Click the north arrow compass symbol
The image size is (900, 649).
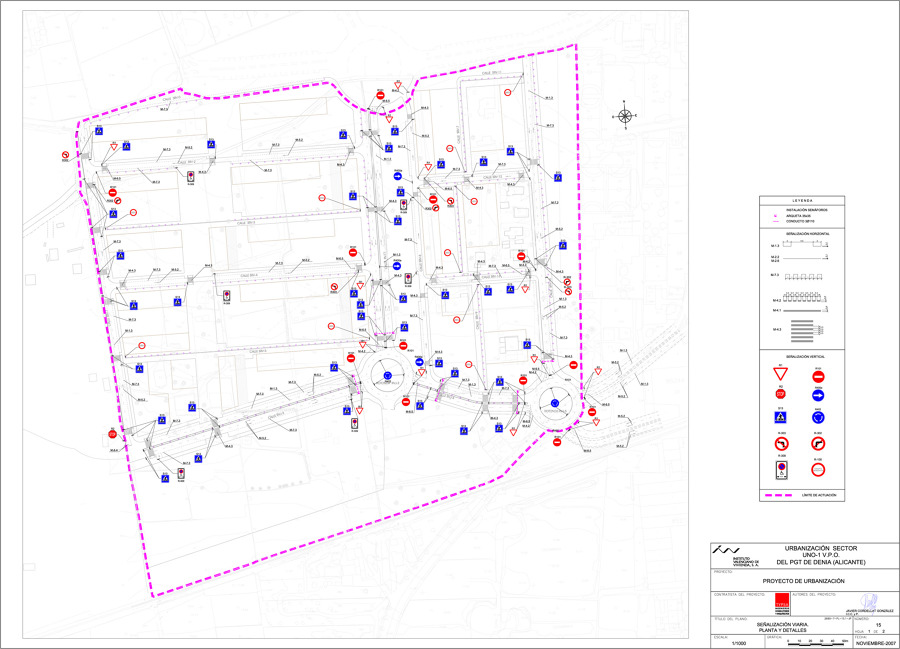coord(625,115)
